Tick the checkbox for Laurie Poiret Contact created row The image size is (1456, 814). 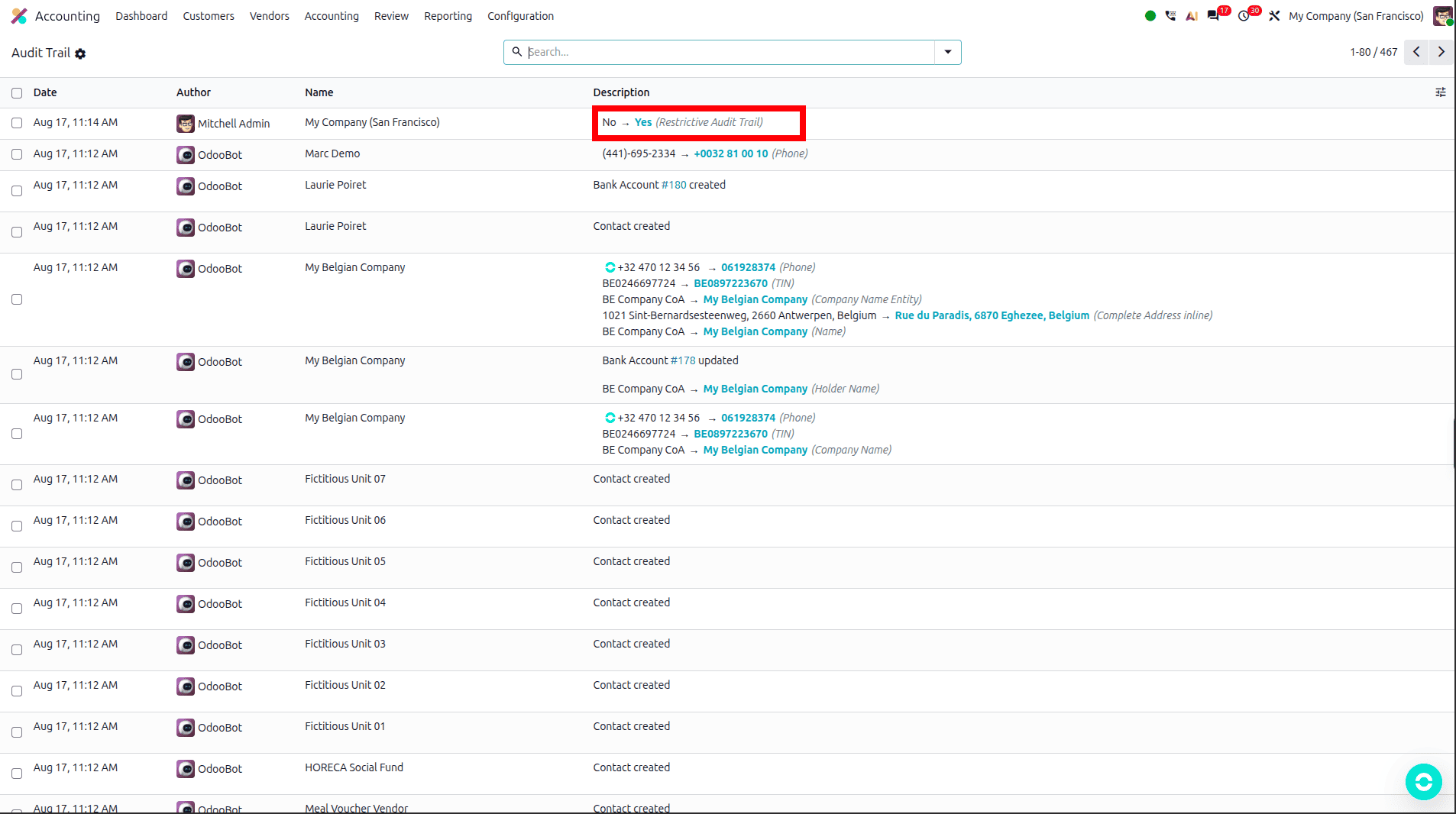17,232
